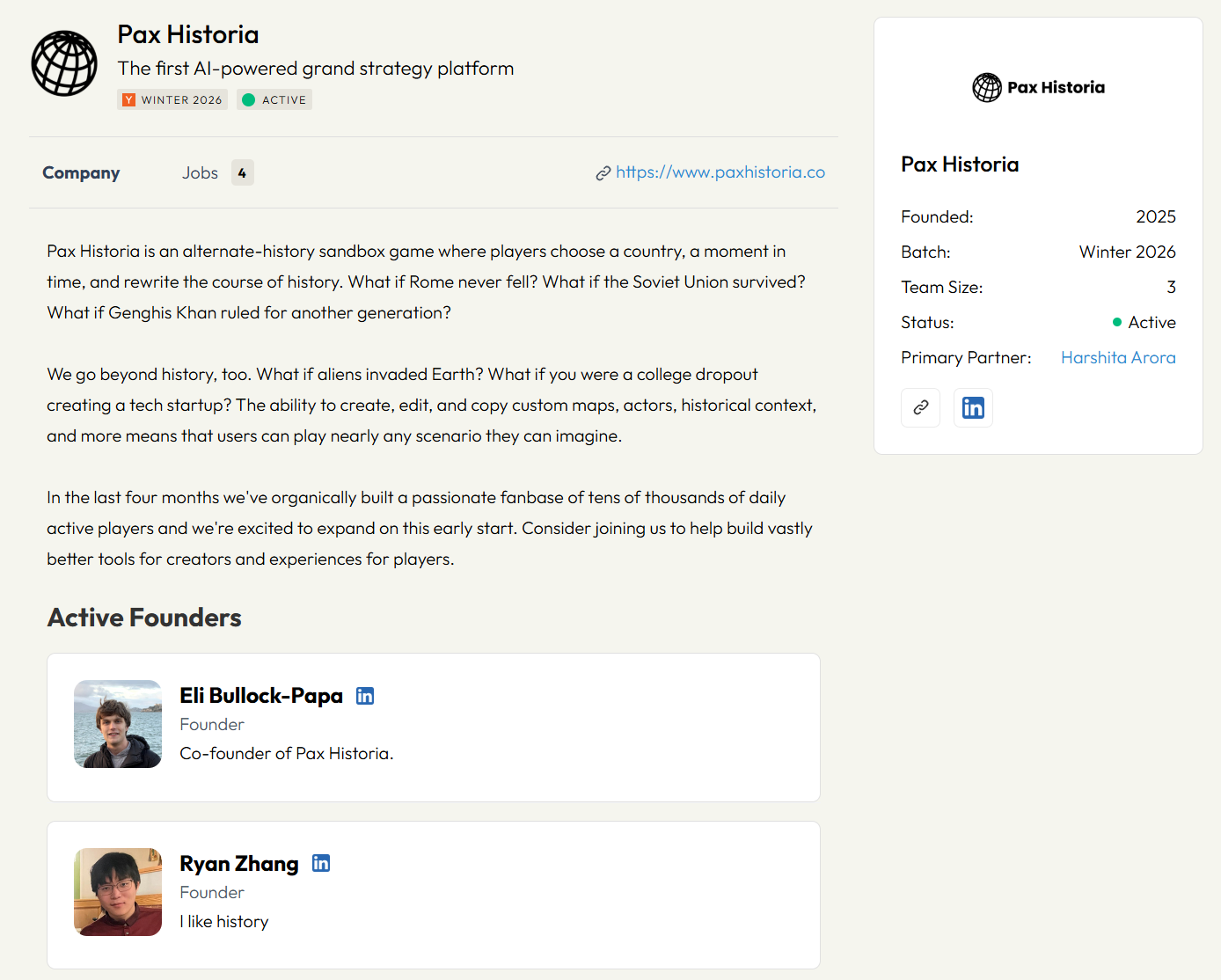Click the company LinkedIn icon in sidebar
This screenshot has width=1221, height=980.
973,408
